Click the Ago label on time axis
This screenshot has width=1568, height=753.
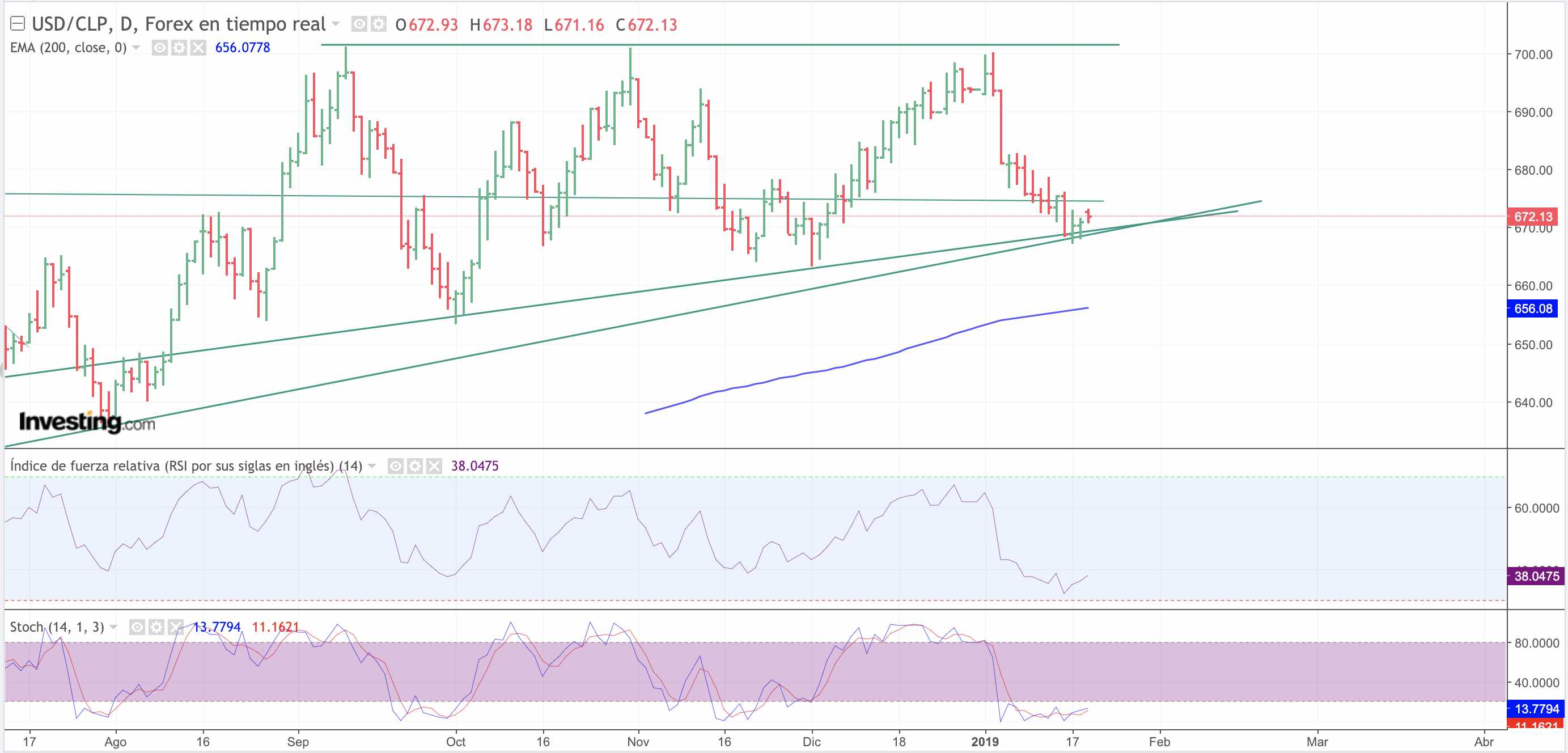pyautogui.click(x=115, y=742)
